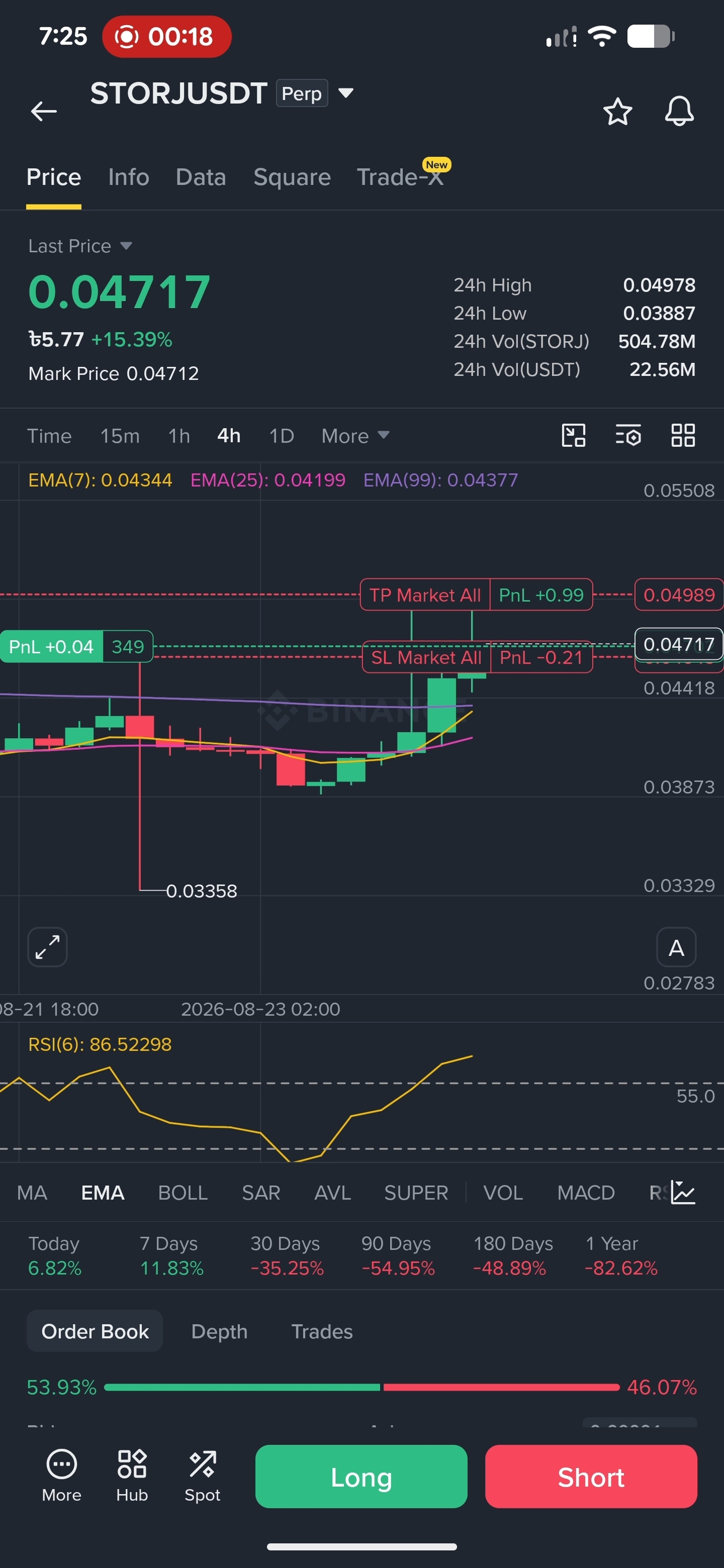Select the 15m chart interval
This screenshot has width=724, height=1568.
[120, 436]
